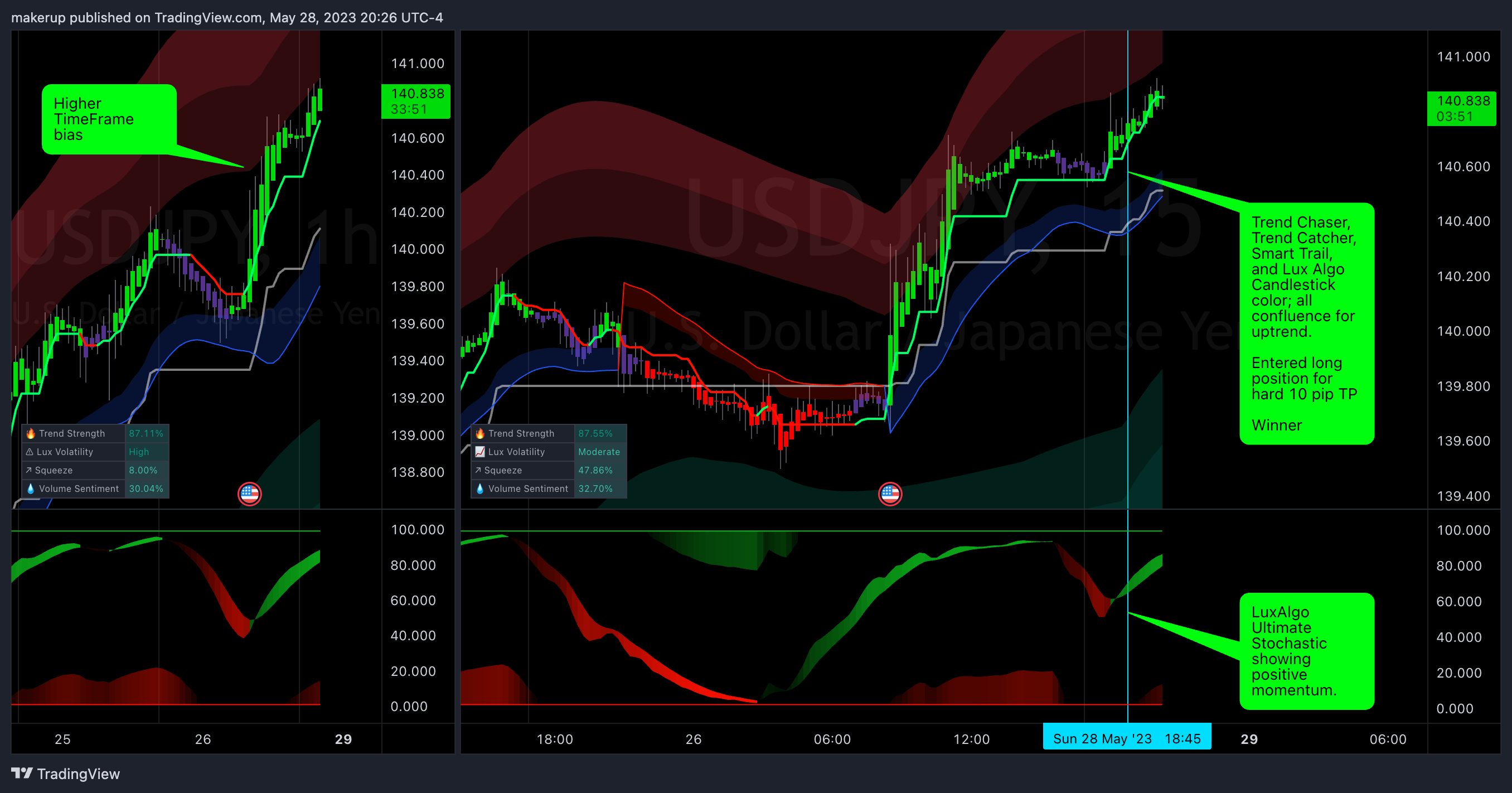Image resolution: width=1512 pixels, height=793 pixels.
Task: Click the US flag event icon on 1h chart
Action: 249,494
